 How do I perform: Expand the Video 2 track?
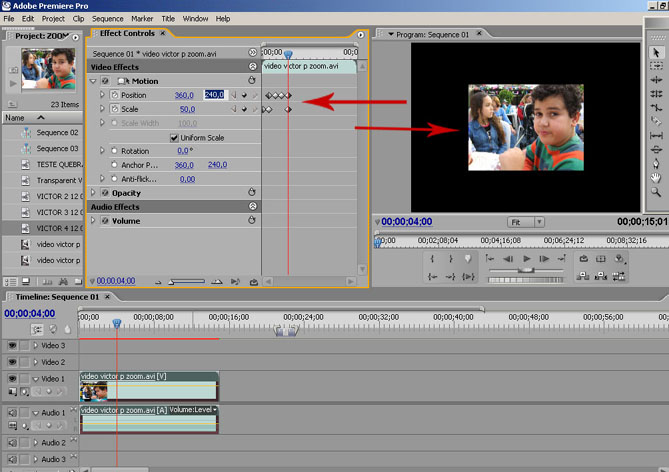(35, 362)
